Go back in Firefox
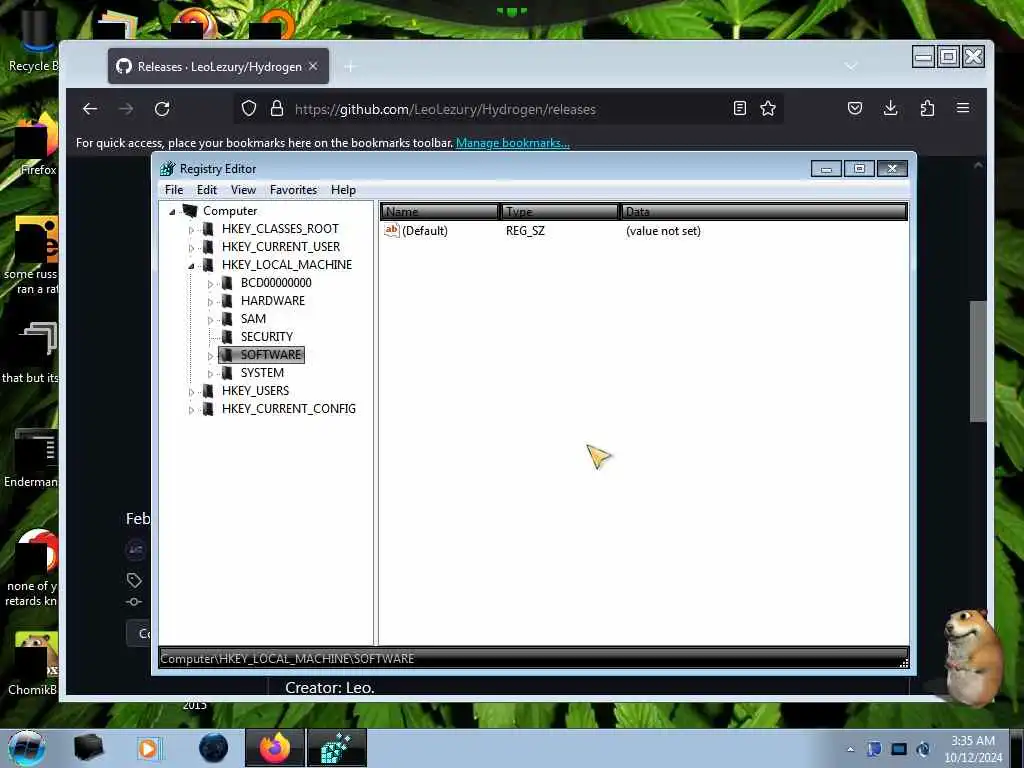Viewport: 1024px width, 768px height. coord(90,109)
